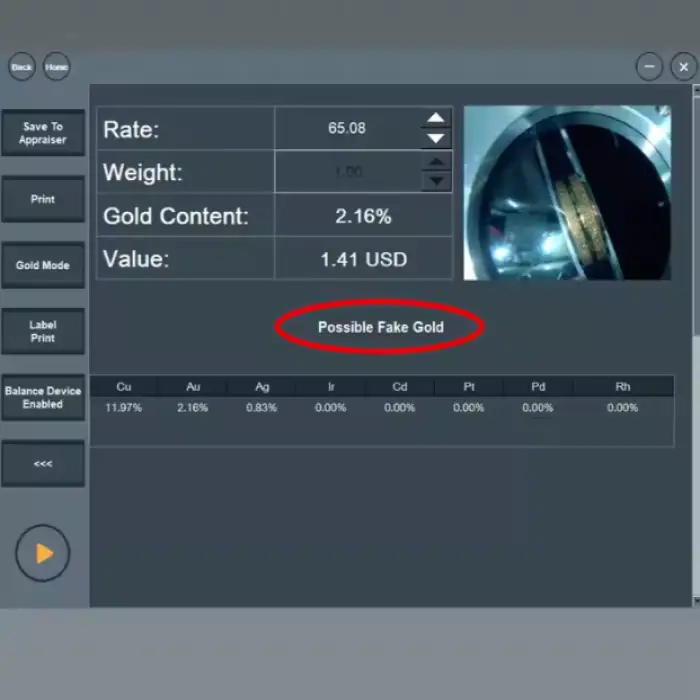Increase Rate with the up arrow
Viewport: 700px width, 700px height.
tap(435, 118)
